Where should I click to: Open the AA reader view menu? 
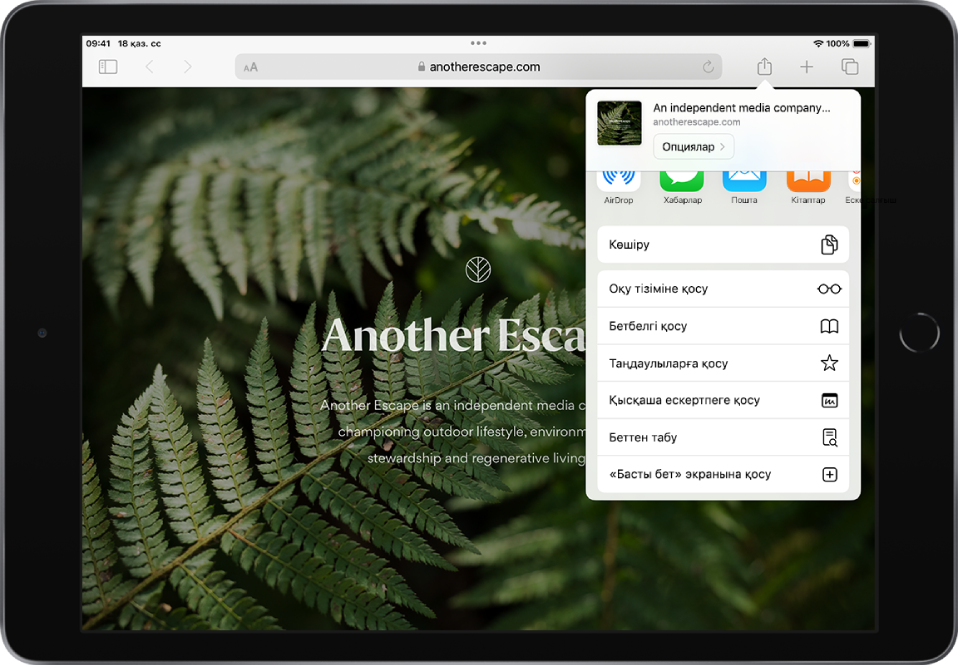(x=250, y=67)
